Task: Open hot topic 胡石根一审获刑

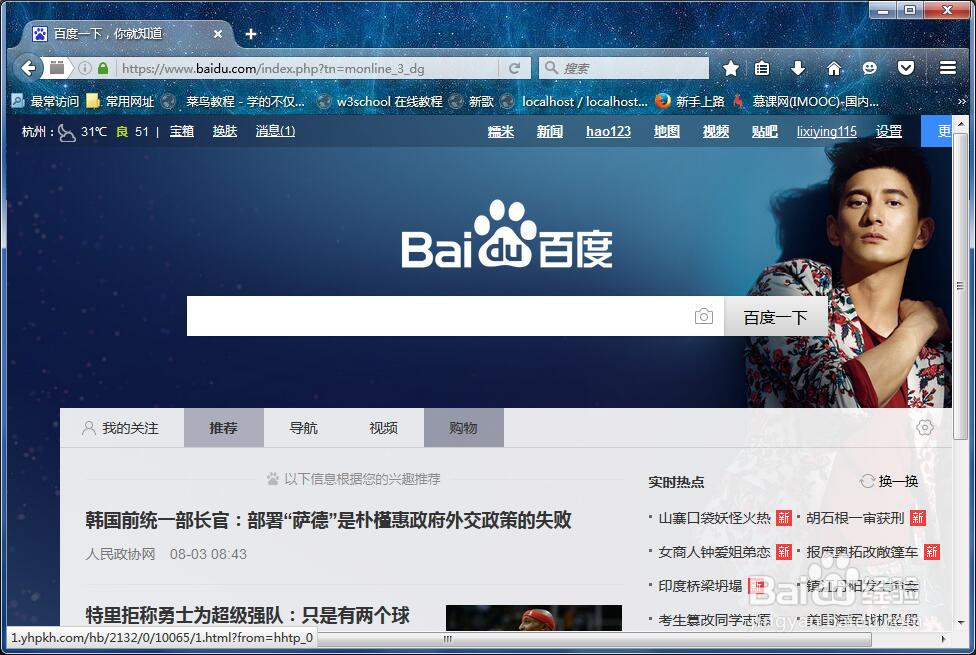Action: tap(855, 518)
